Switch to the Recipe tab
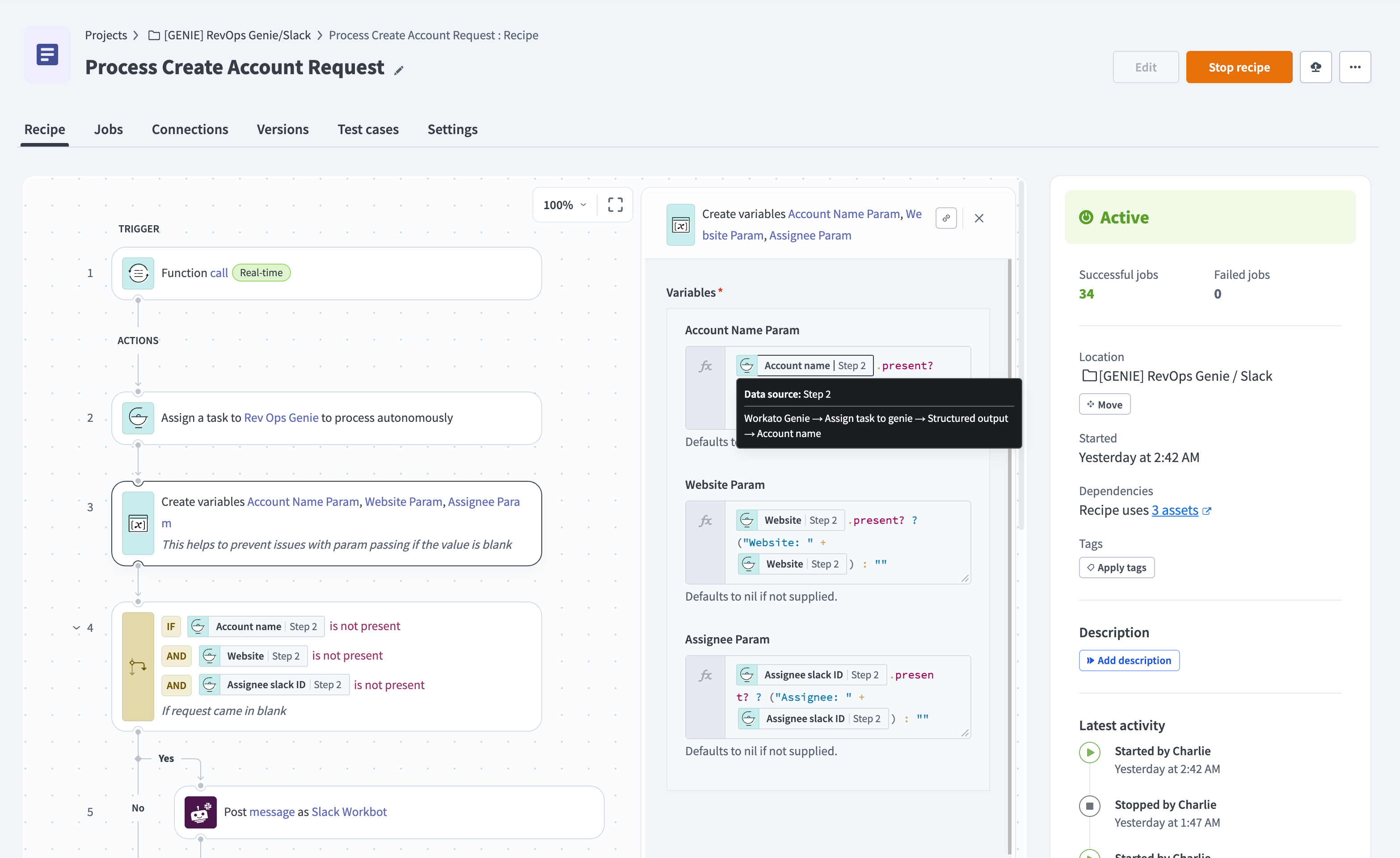The width and height of the screenshot is (1400, 858). [45, 129]
